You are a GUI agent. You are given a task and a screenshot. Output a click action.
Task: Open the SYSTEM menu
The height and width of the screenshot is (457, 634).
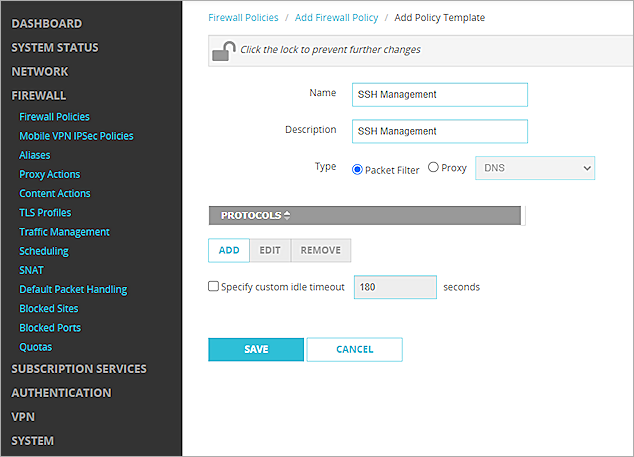[32, 440]
